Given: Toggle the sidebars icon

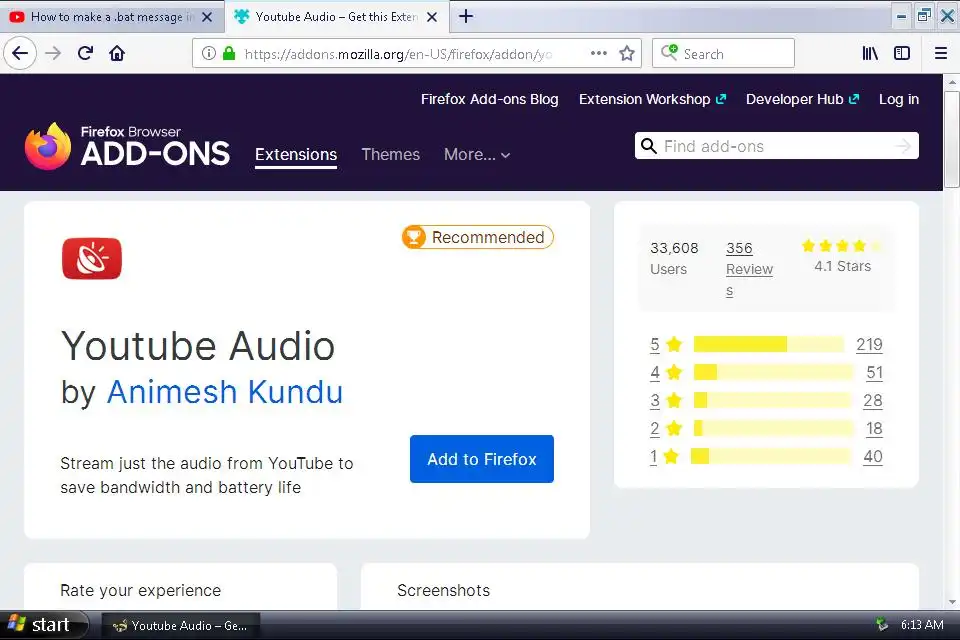Looking at the screenshot, I should tap(902, 53).
